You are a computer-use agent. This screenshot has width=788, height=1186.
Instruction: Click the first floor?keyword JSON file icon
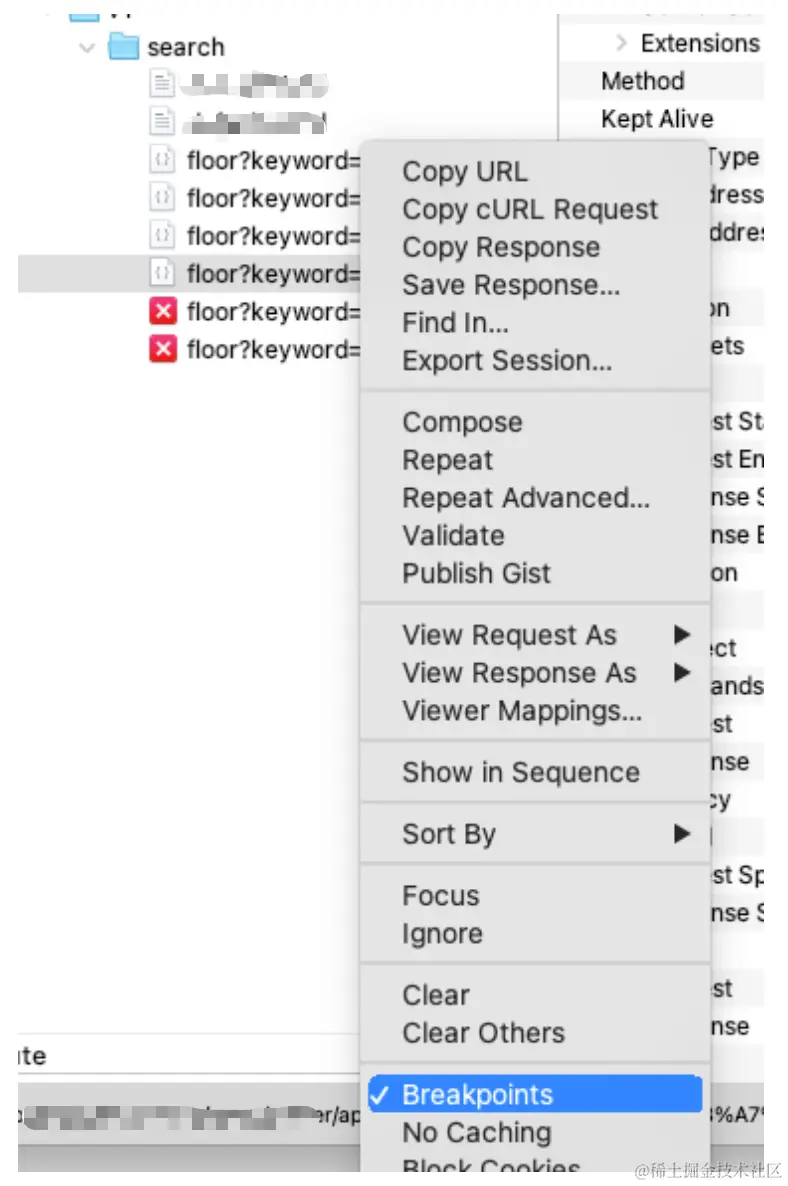coord(162,160)
